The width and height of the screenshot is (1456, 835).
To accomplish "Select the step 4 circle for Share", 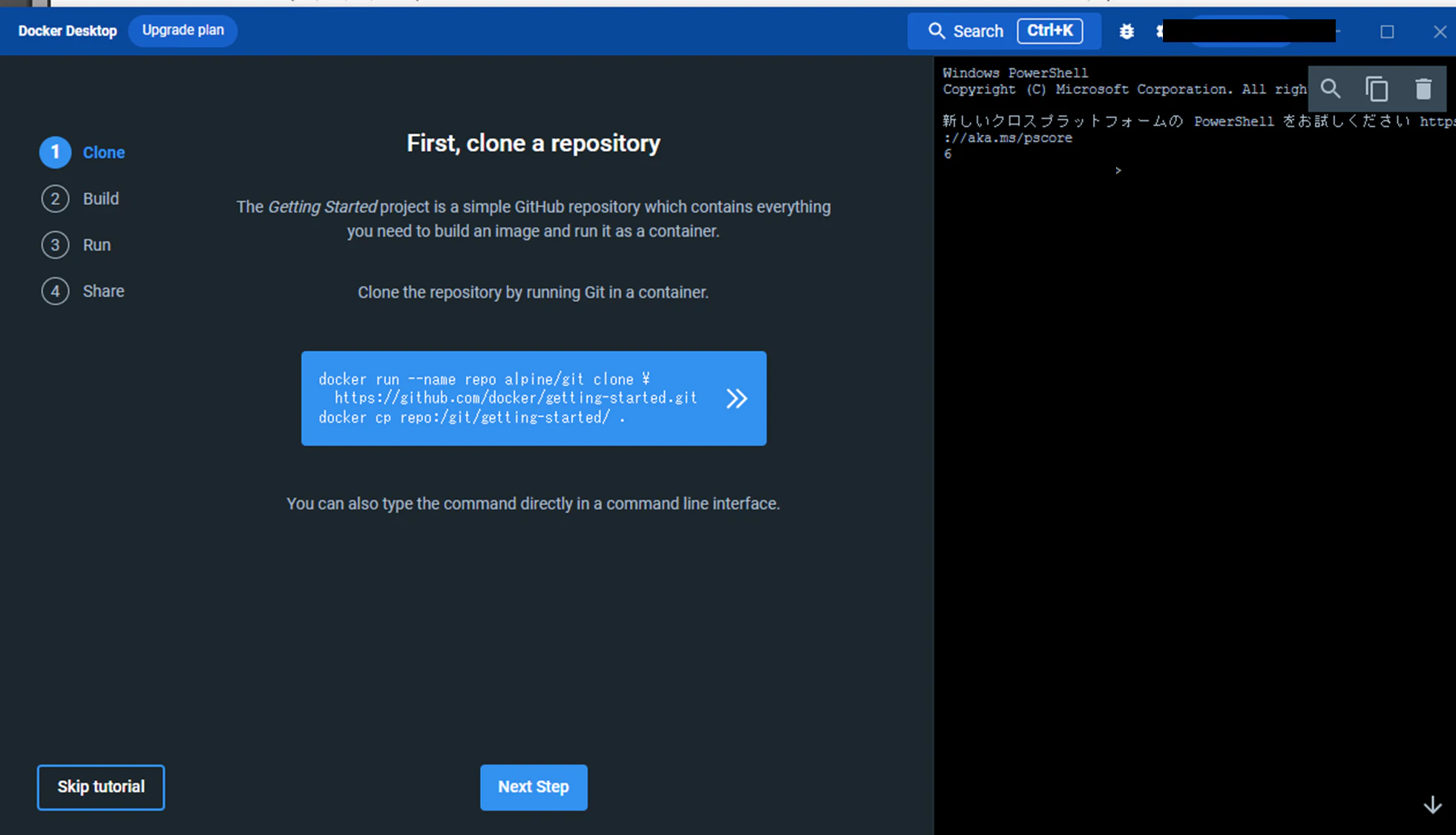I will click(55, 291).
